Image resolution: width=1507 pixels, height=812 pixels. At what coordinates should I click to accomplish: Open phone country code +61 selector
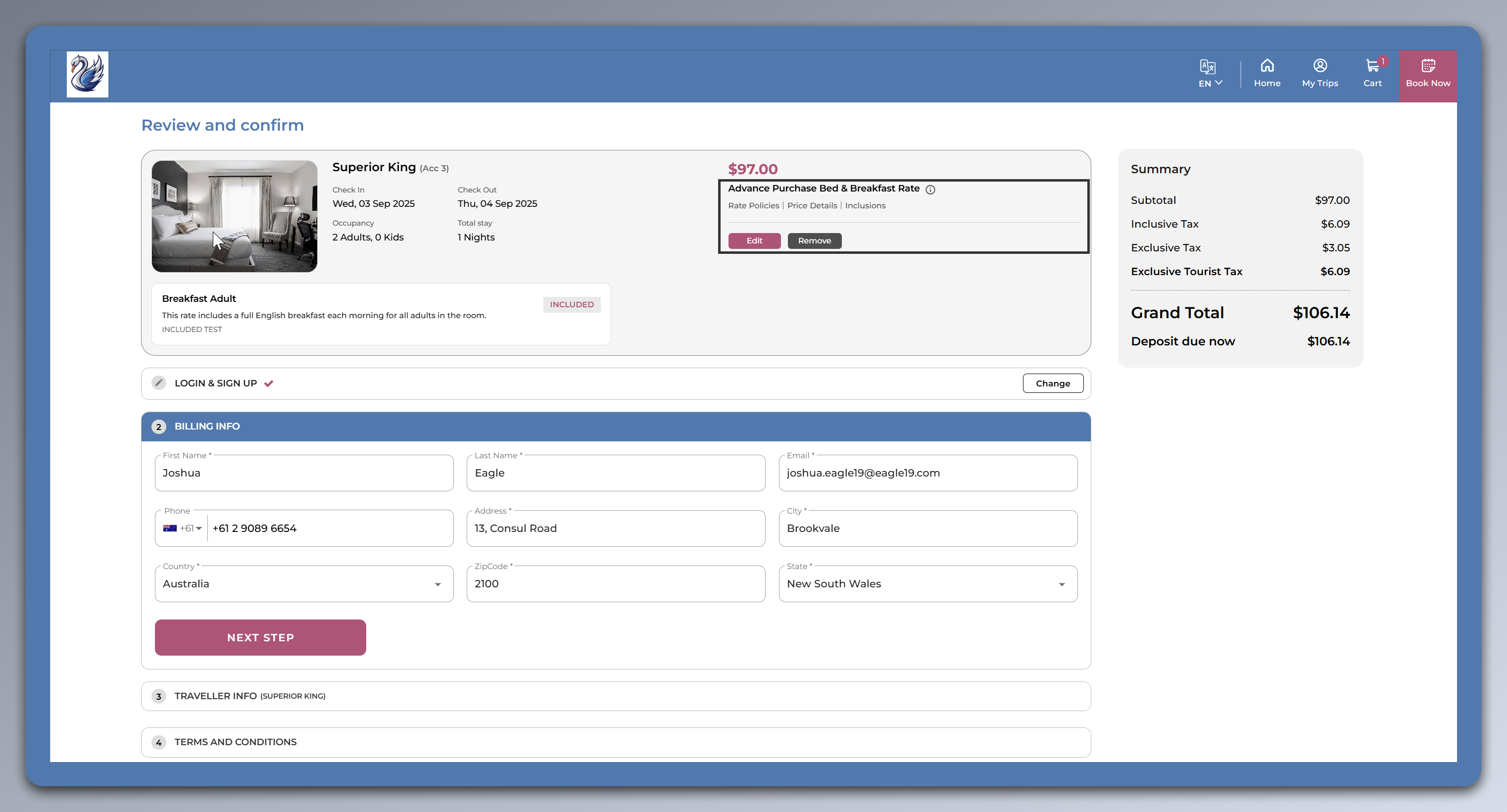(183, 528)
